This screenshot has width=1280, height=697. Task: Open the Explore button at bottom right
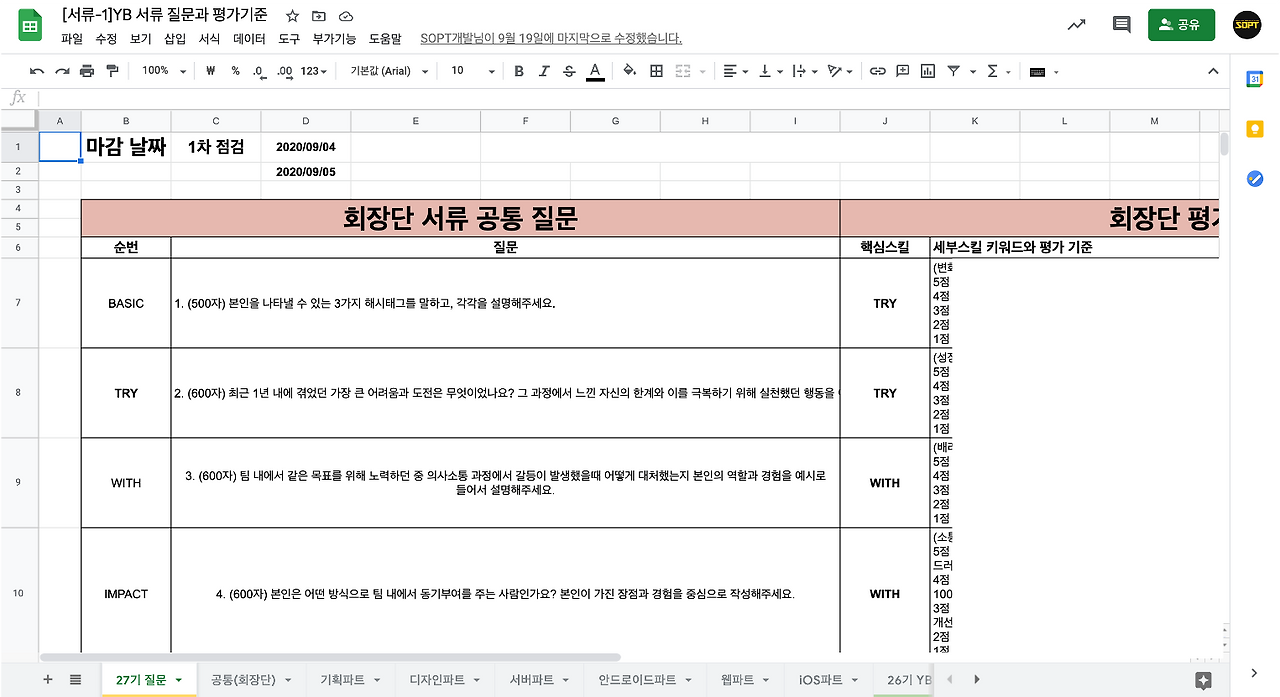tap(1204, 680)
